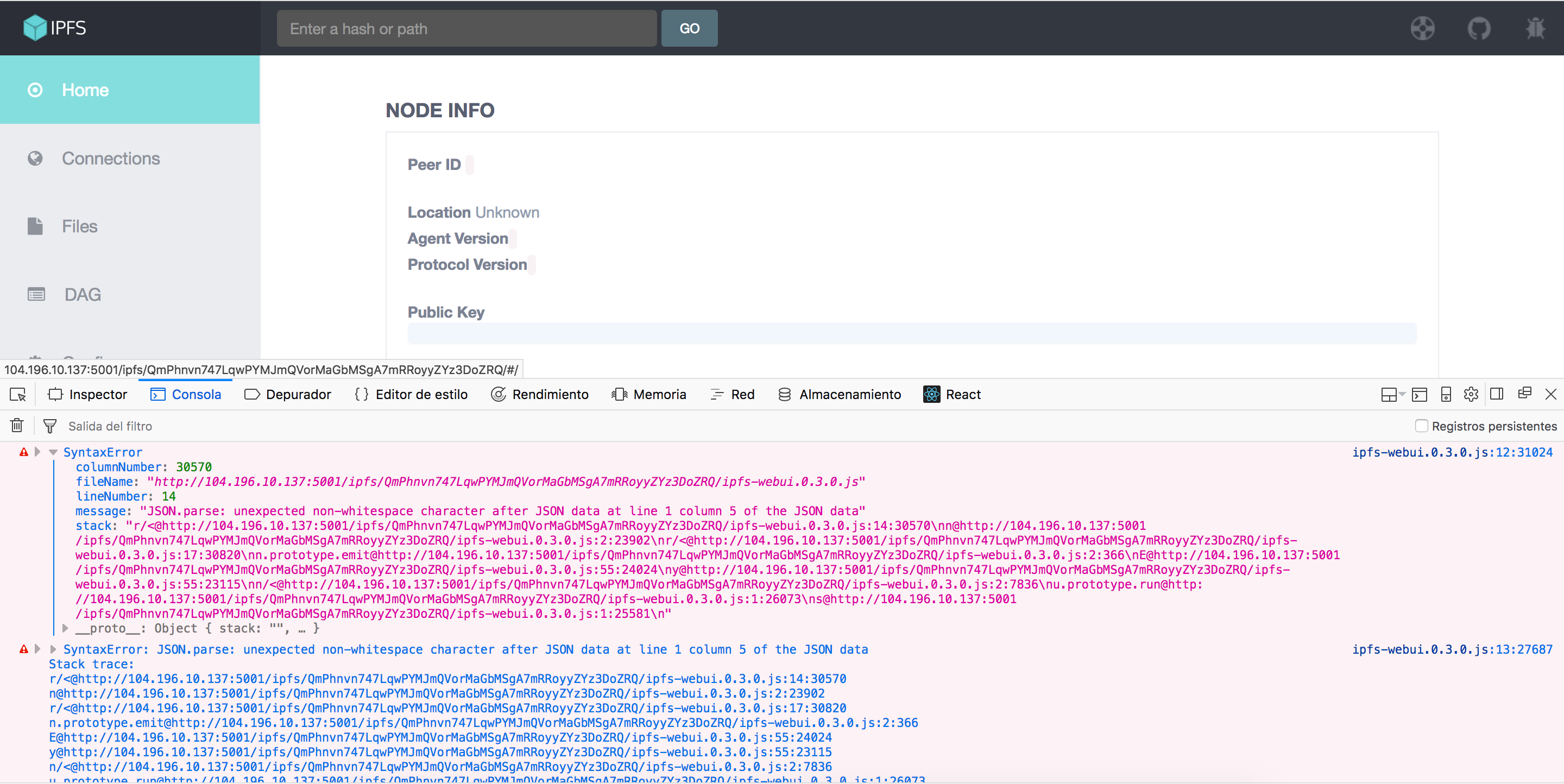Viewport: 1564px width, 784px height.
Task: Click the GO button
Action: click(x=689, y=28)
